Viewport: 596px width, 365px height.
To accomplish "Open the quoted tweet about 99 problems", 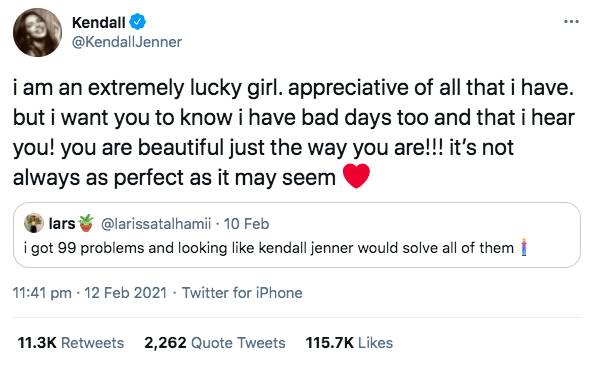I will coord(296,235).
